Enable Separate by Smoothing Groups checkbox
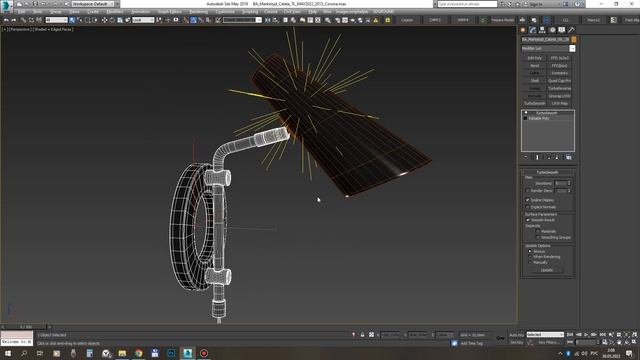Viewport: 640px width, 360px height. pyautogui.click(x=538, y=237)
